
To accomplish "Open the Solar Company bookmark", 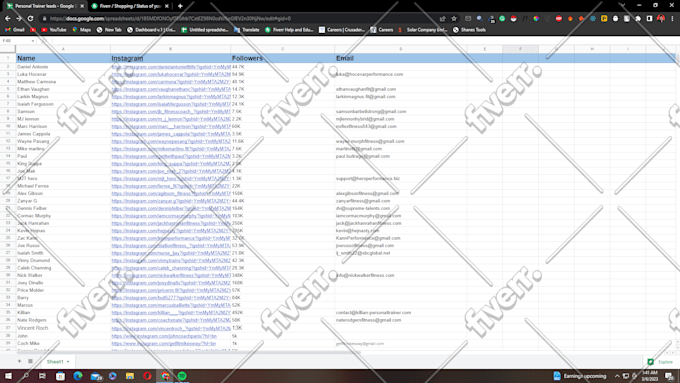I will pyautogui.click(x=423, y=30).
